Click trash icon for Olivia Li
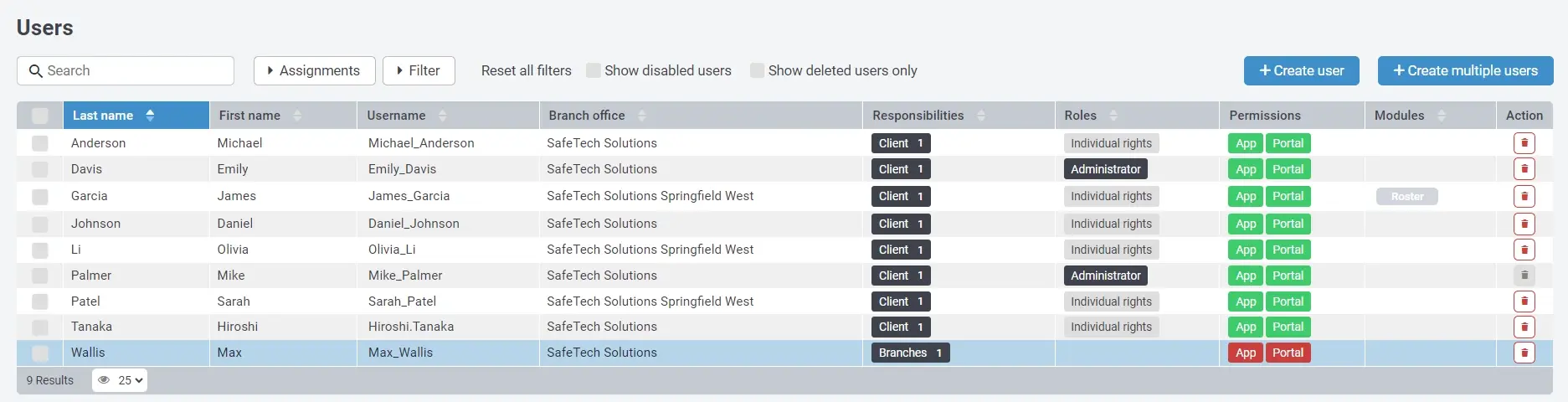 (x=1524, y=250)
